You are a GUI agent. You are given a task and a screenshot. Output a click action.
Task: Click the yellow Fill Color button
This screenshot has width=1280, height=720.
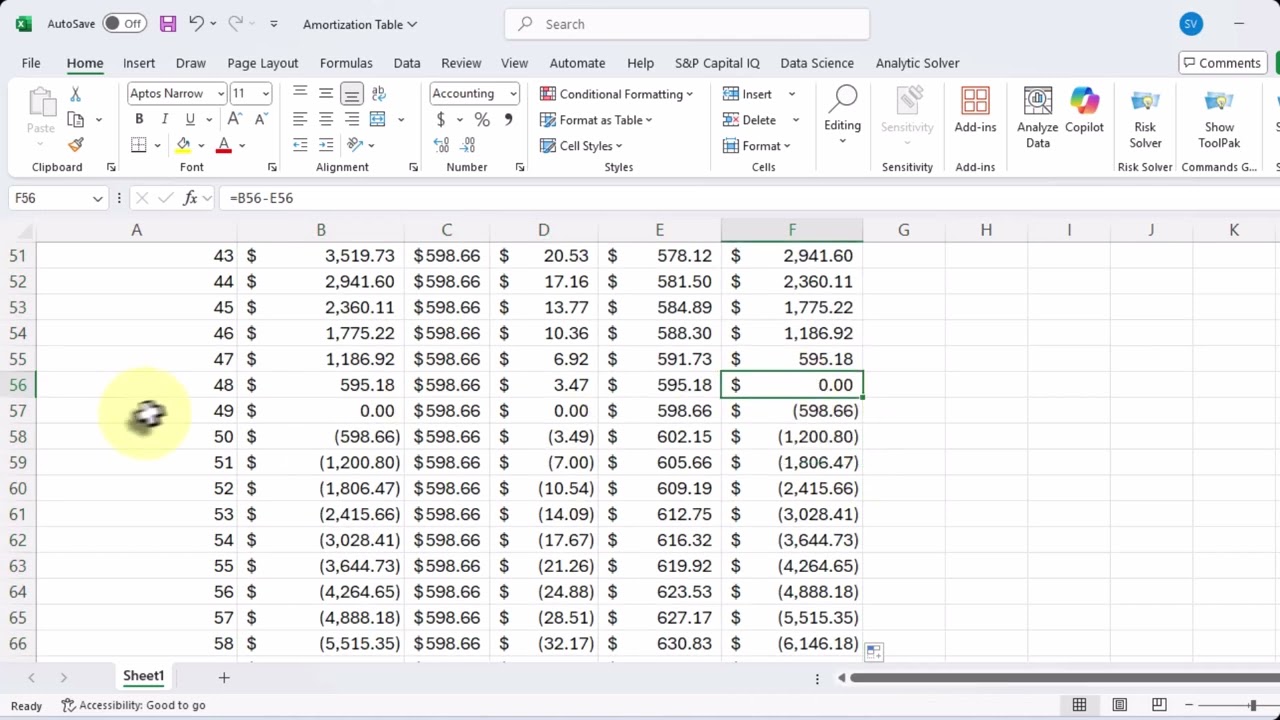[184, 145]
